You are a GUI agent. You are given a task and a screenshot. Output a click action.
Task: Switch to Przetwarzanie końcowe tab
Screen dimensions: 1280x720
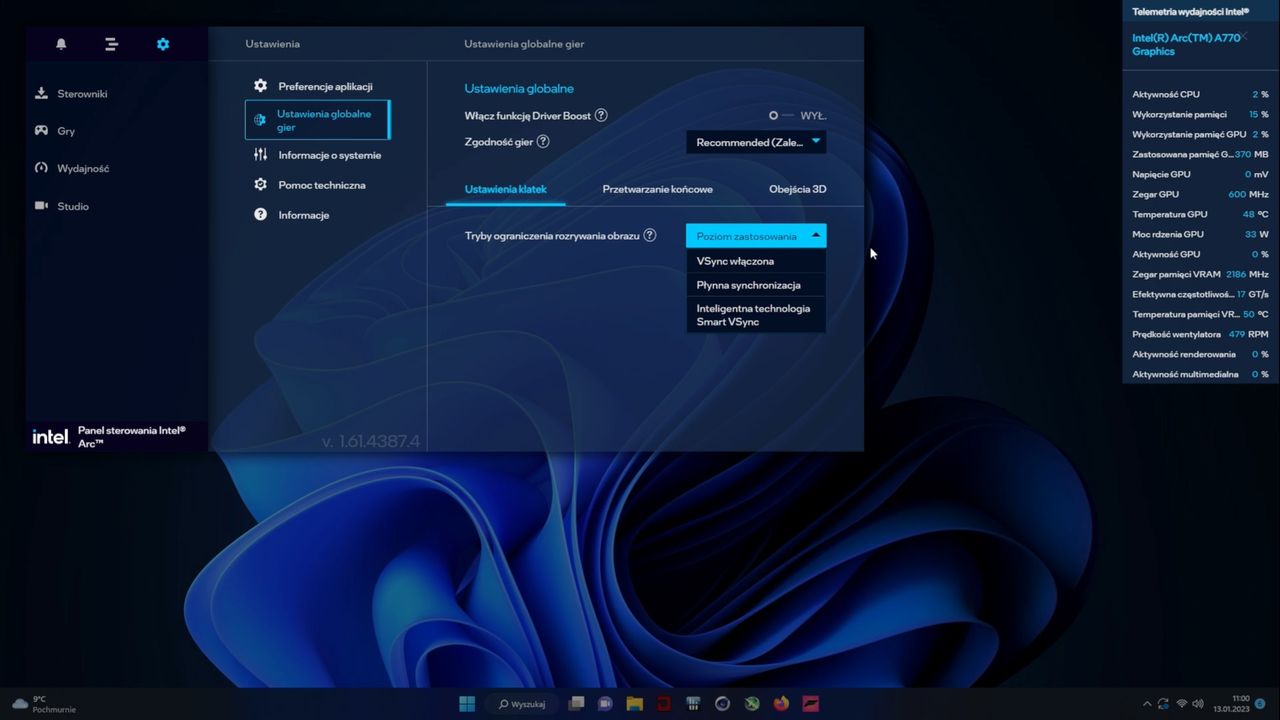(x=657, y=189)
